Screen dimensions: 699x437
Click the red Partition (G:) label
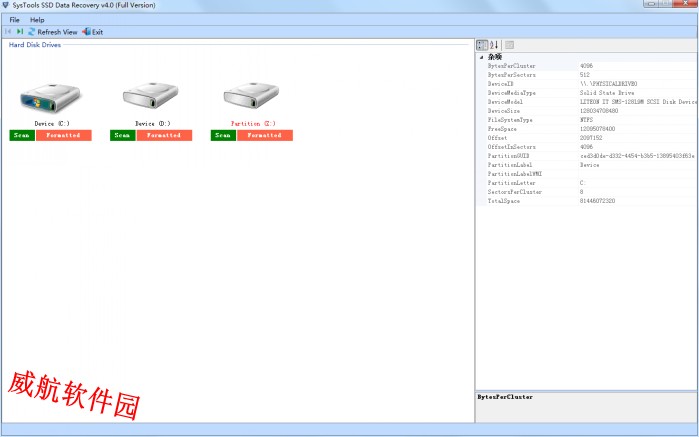pyautogui.click(x=253, y=124)
